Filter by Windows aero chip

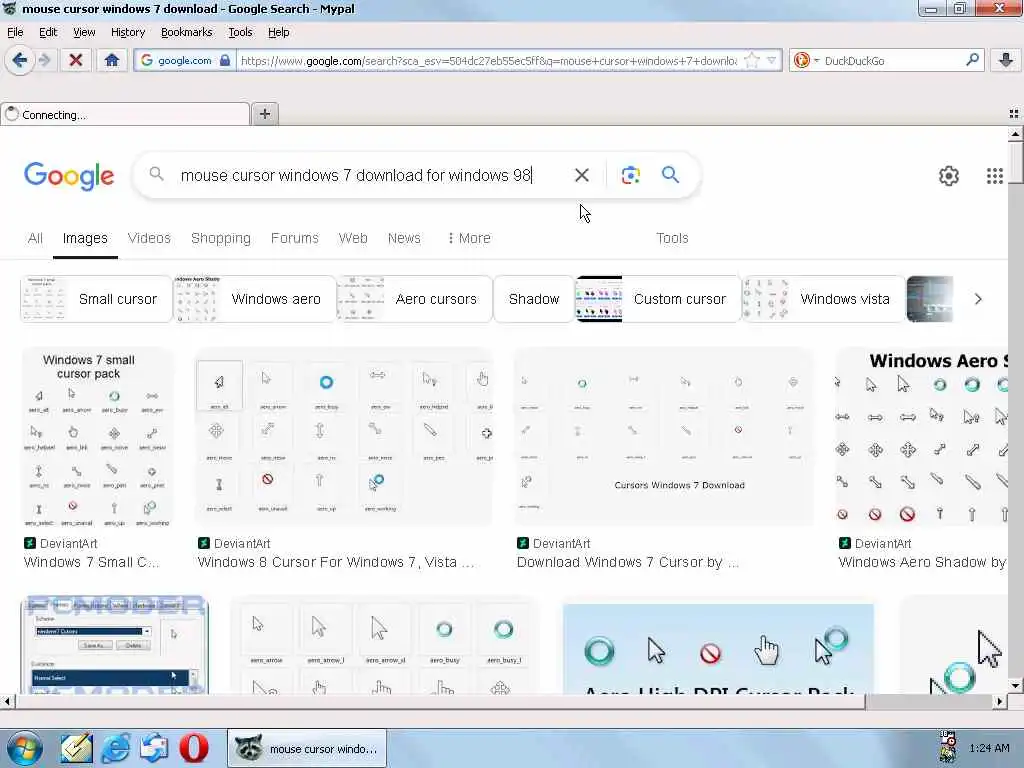254,299
